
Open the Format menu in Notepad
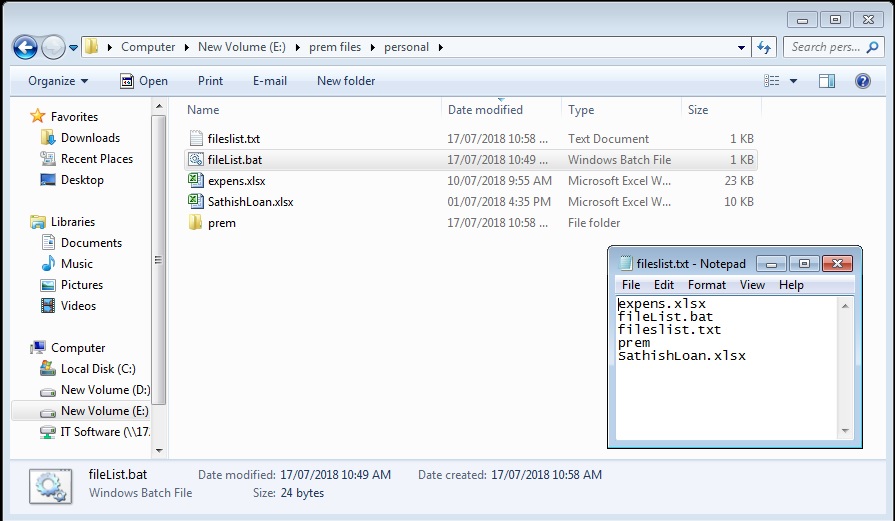706,285
